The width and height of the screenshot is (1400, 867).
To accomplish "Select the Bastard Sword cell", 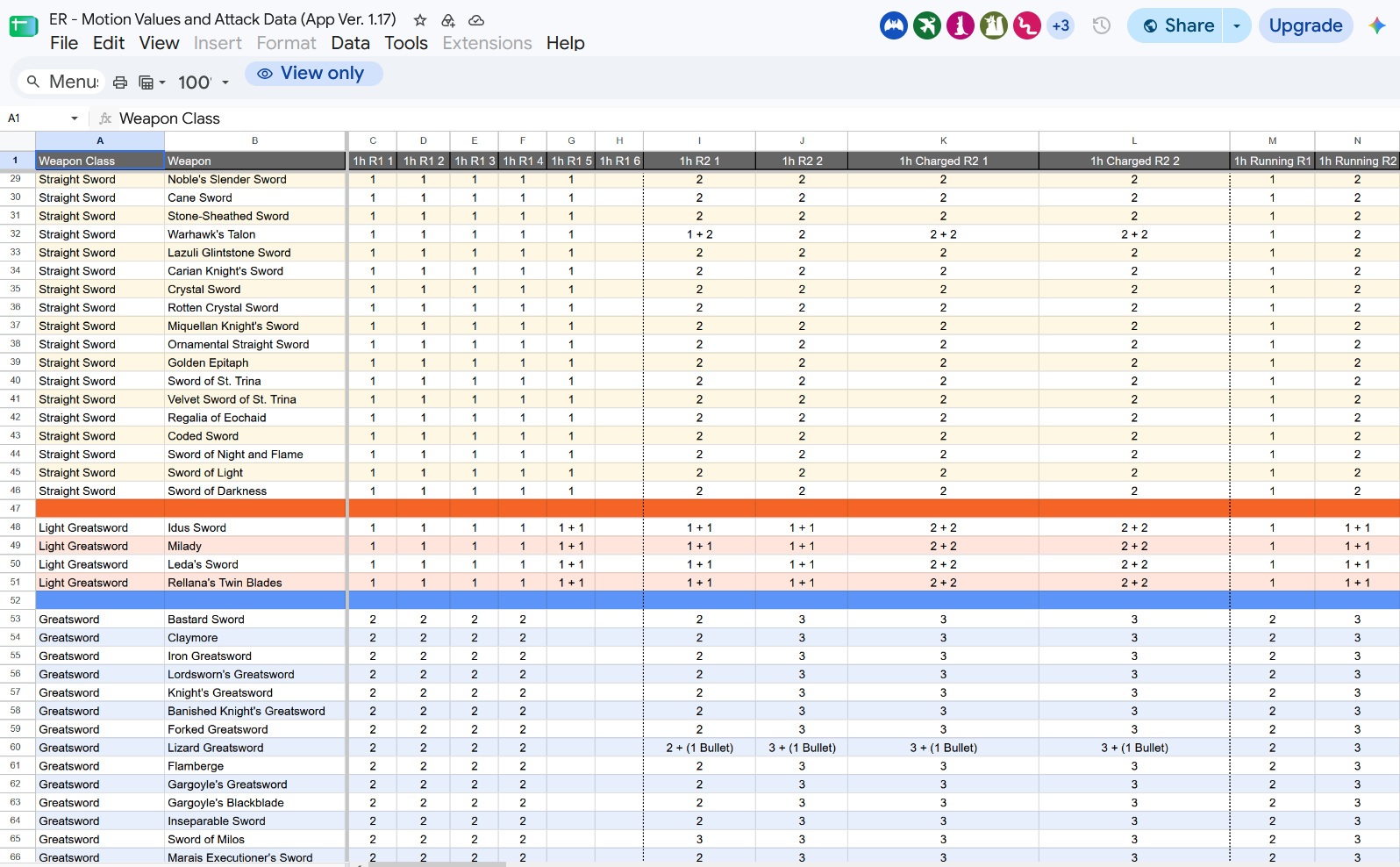I will pyautogui.click(x=254, y=620).
